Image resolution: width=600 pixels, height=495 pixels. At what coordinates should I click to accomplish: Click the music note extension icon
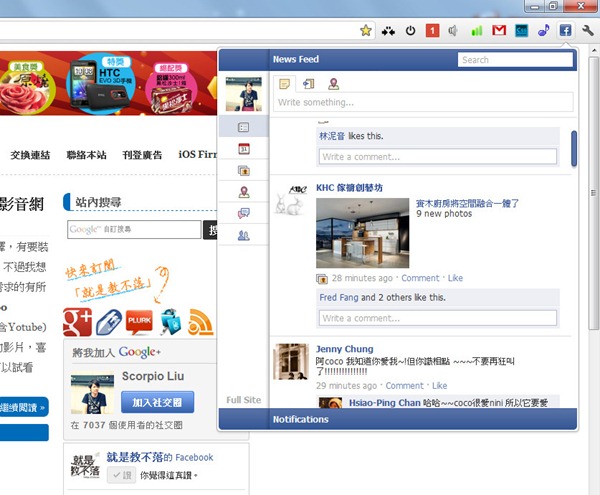coord(544,30)
